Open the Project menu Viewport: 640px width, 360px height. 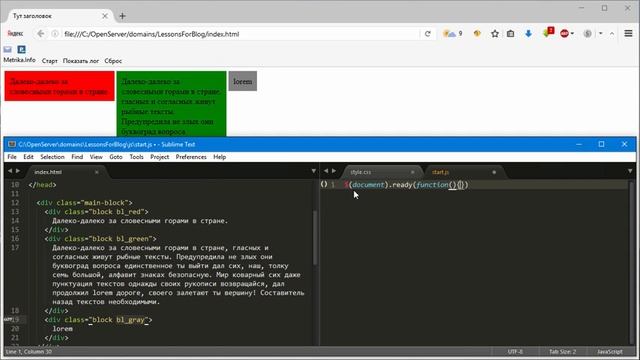(x=160, y=157)
